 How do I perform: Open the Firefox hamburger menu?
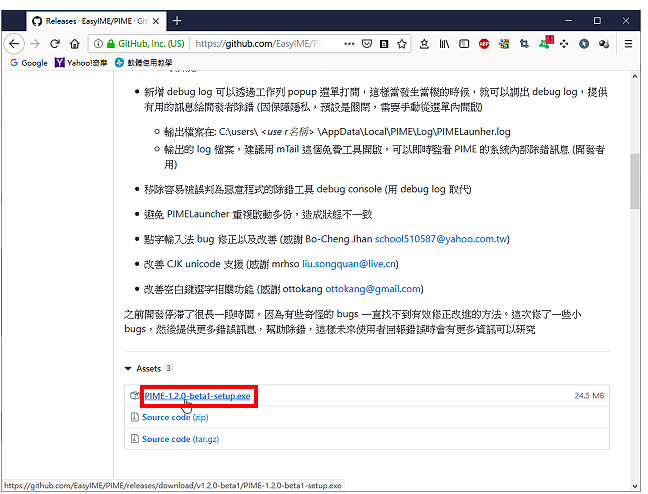(x=628, y=44)
